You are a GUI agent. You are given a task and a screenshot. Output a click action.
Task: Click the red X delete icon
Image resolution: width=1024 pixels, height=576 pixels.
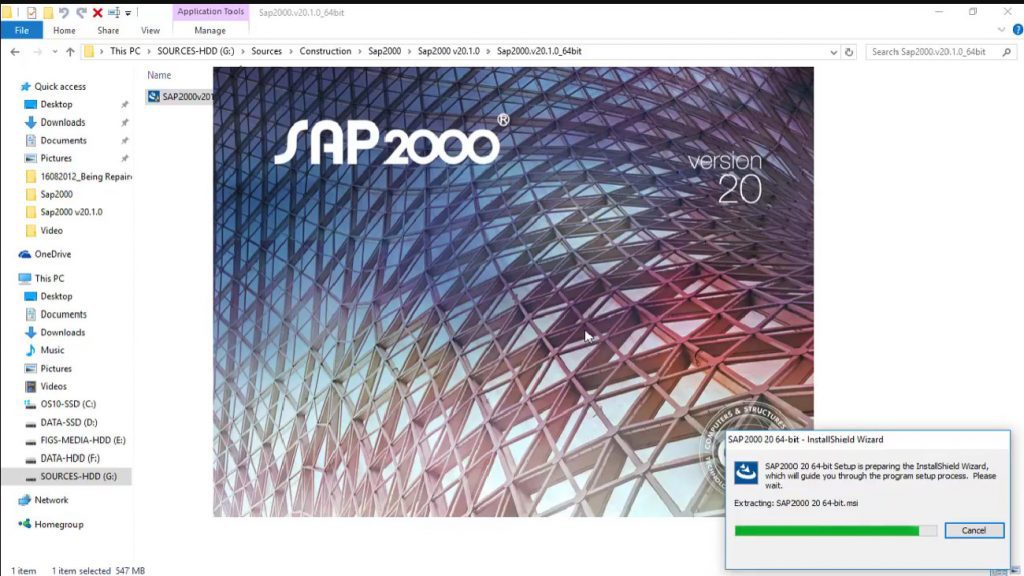click(x=97, y=13)
